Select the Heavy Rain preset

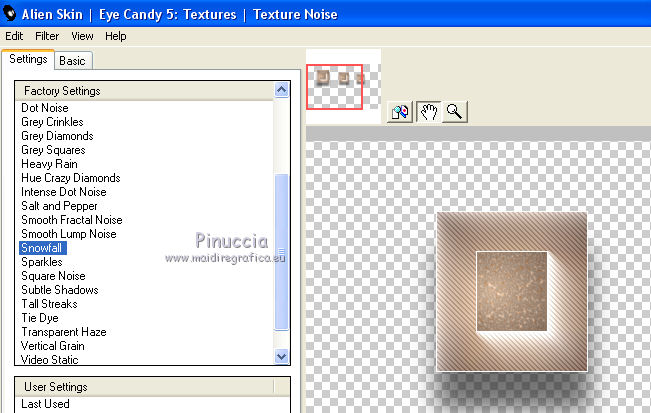[49, 164]
